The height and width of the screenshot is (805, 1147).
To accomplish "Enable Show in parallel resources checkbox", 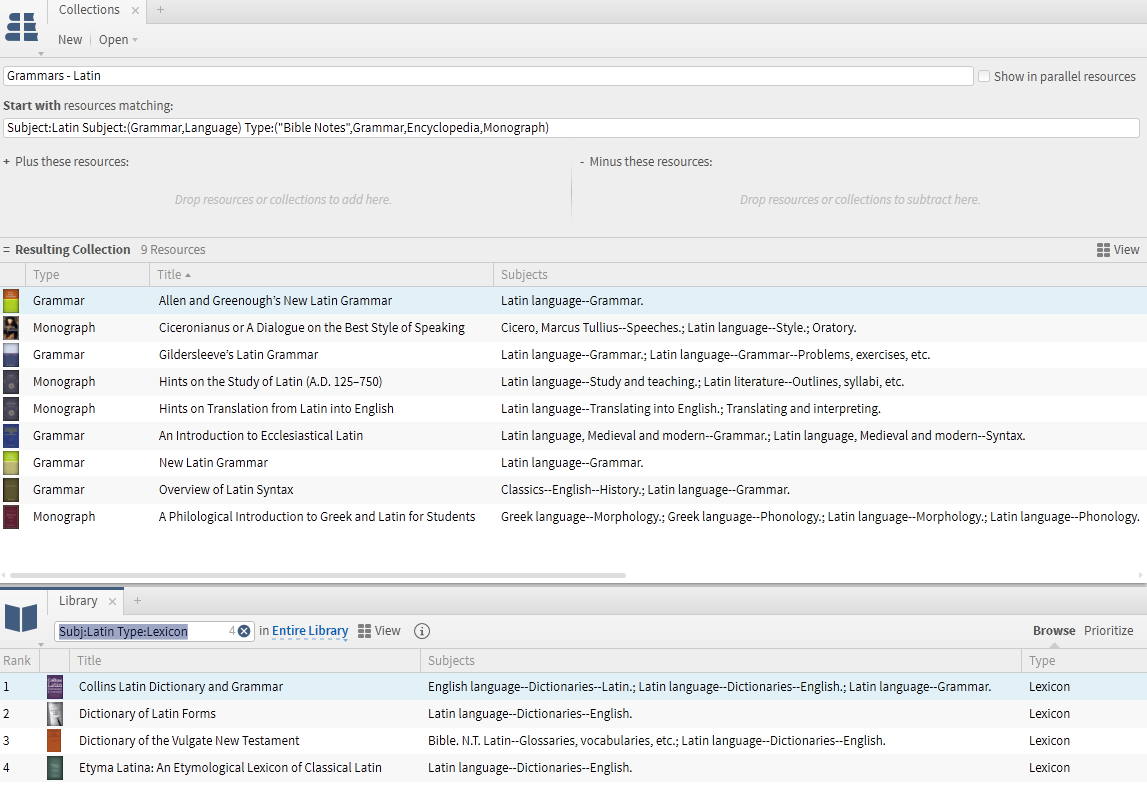I will click(x=984, y=76).
